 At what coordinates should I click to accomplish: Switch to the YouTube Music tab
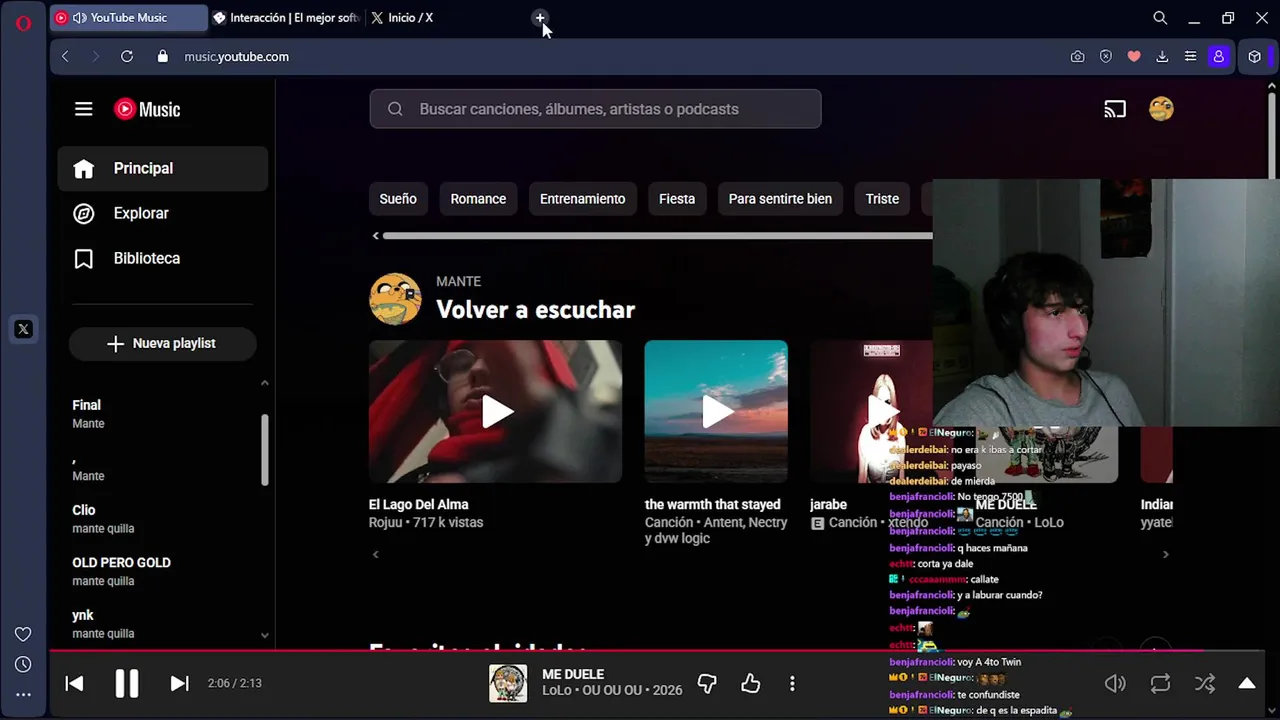129,18
